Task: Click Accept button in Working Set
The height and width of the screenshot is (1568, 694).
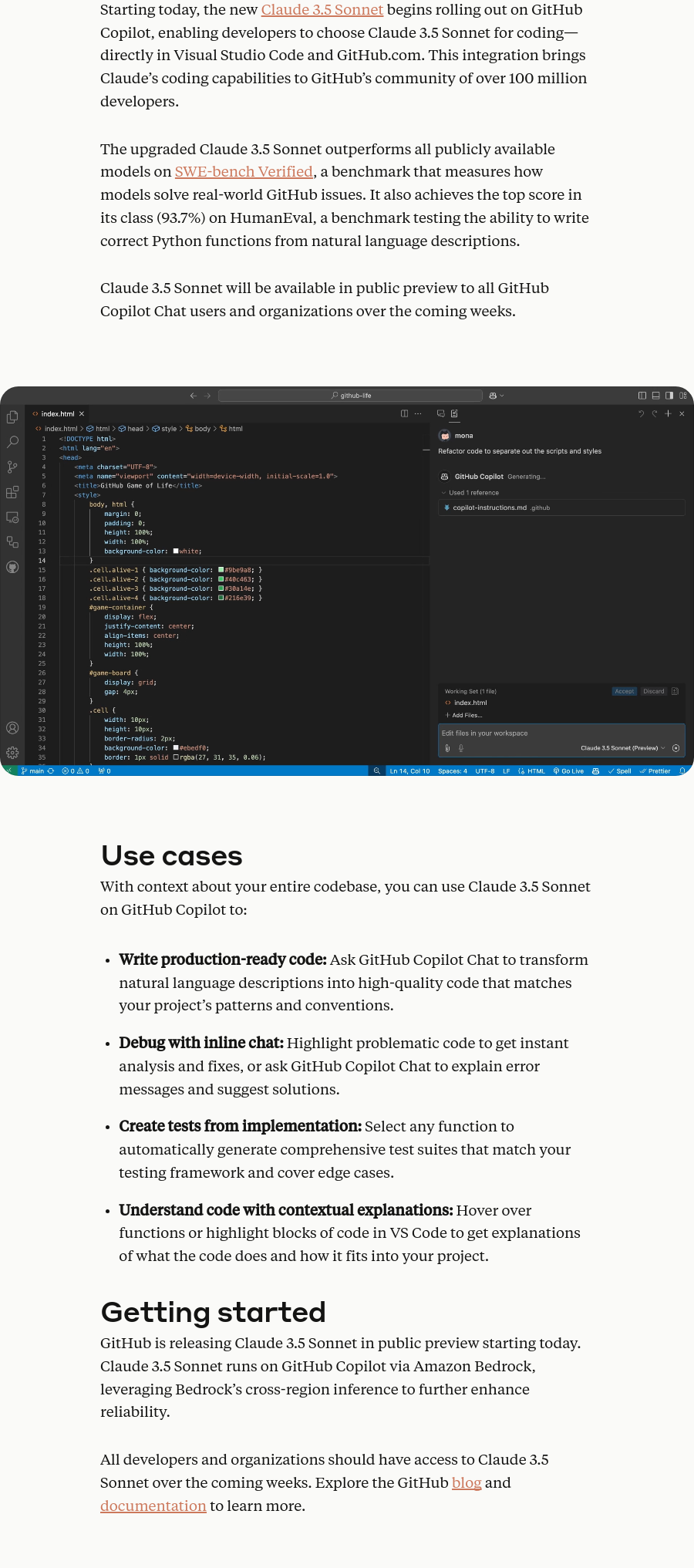Action: click(624, 691)
